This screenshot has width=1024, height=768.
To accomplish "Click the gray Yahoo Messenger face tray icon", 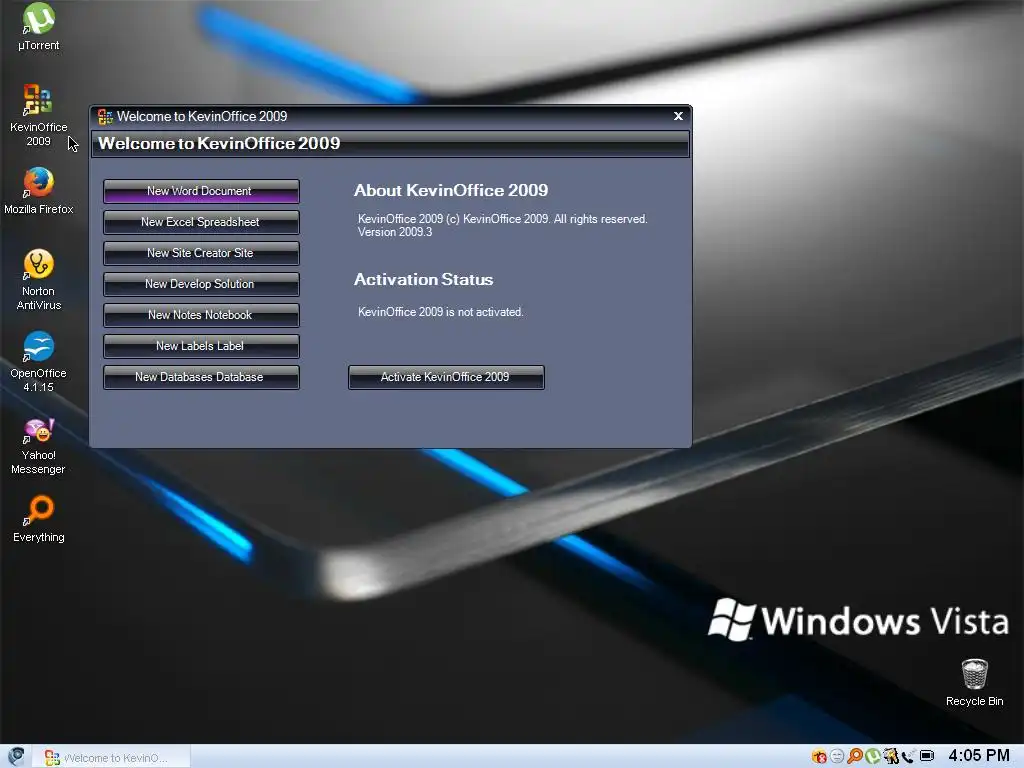I will pos(837,756).
